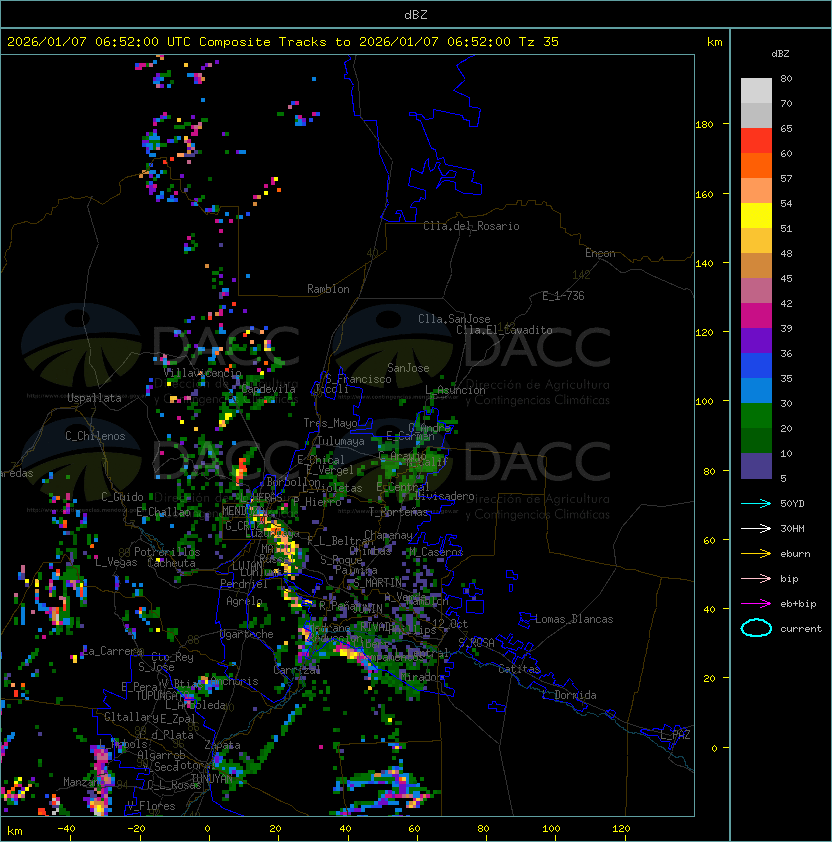Click the dBZ title at top center
The height and width of the screenshot is (842, 832).
coord(416,15)
